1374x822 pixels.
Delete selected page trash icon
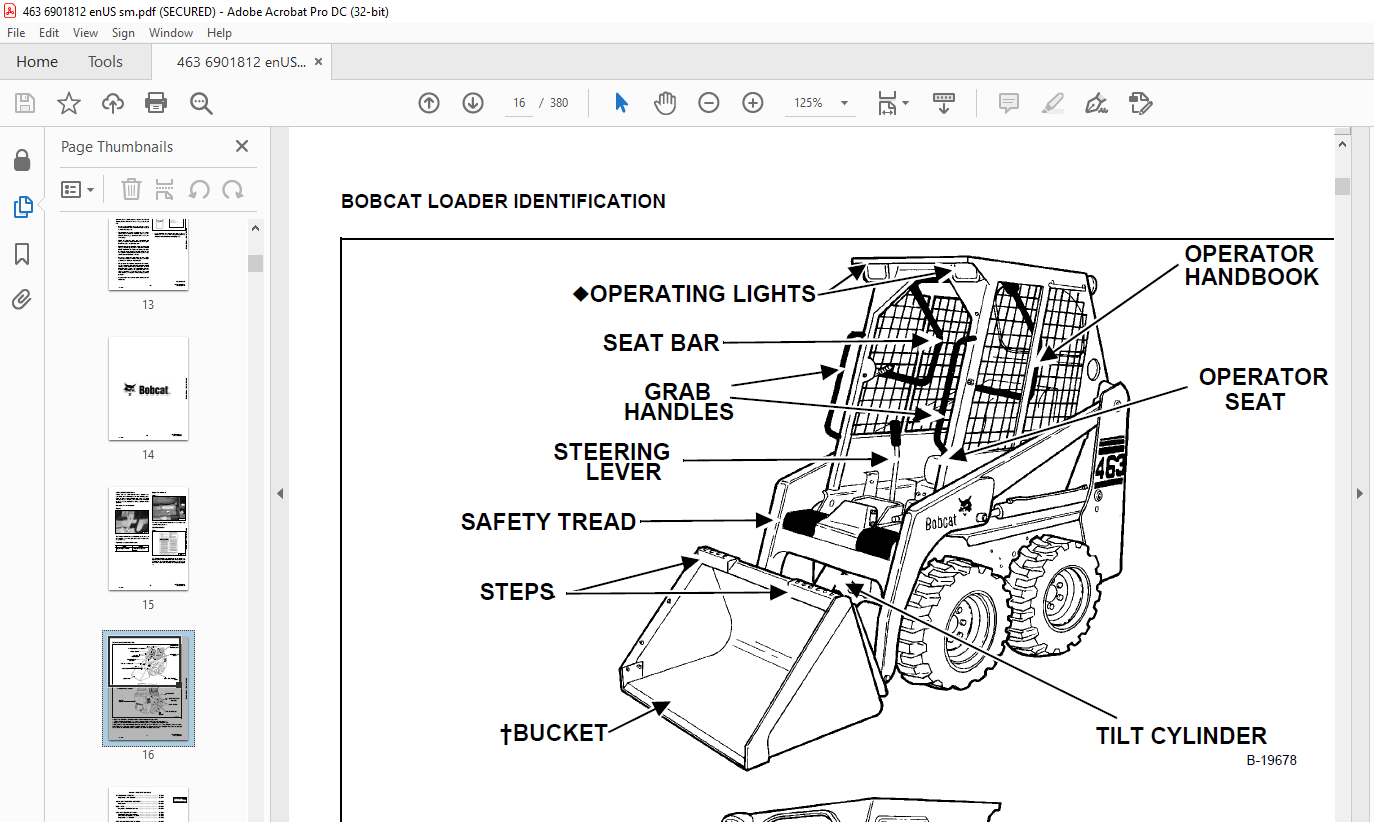tap(131, 189)
